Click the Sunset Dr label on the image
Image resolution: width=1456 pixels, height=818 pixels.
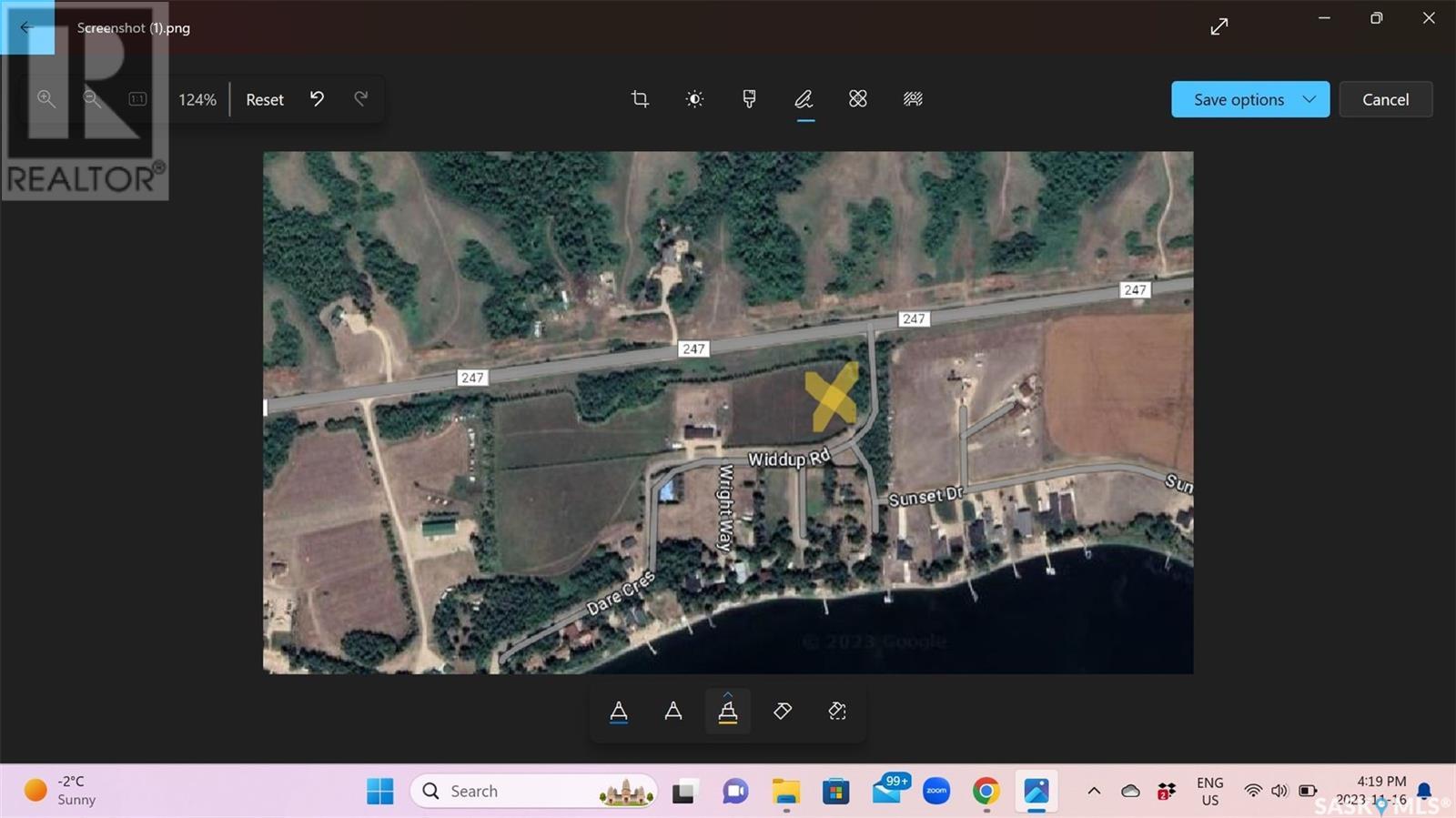click(x=925, y=497)
